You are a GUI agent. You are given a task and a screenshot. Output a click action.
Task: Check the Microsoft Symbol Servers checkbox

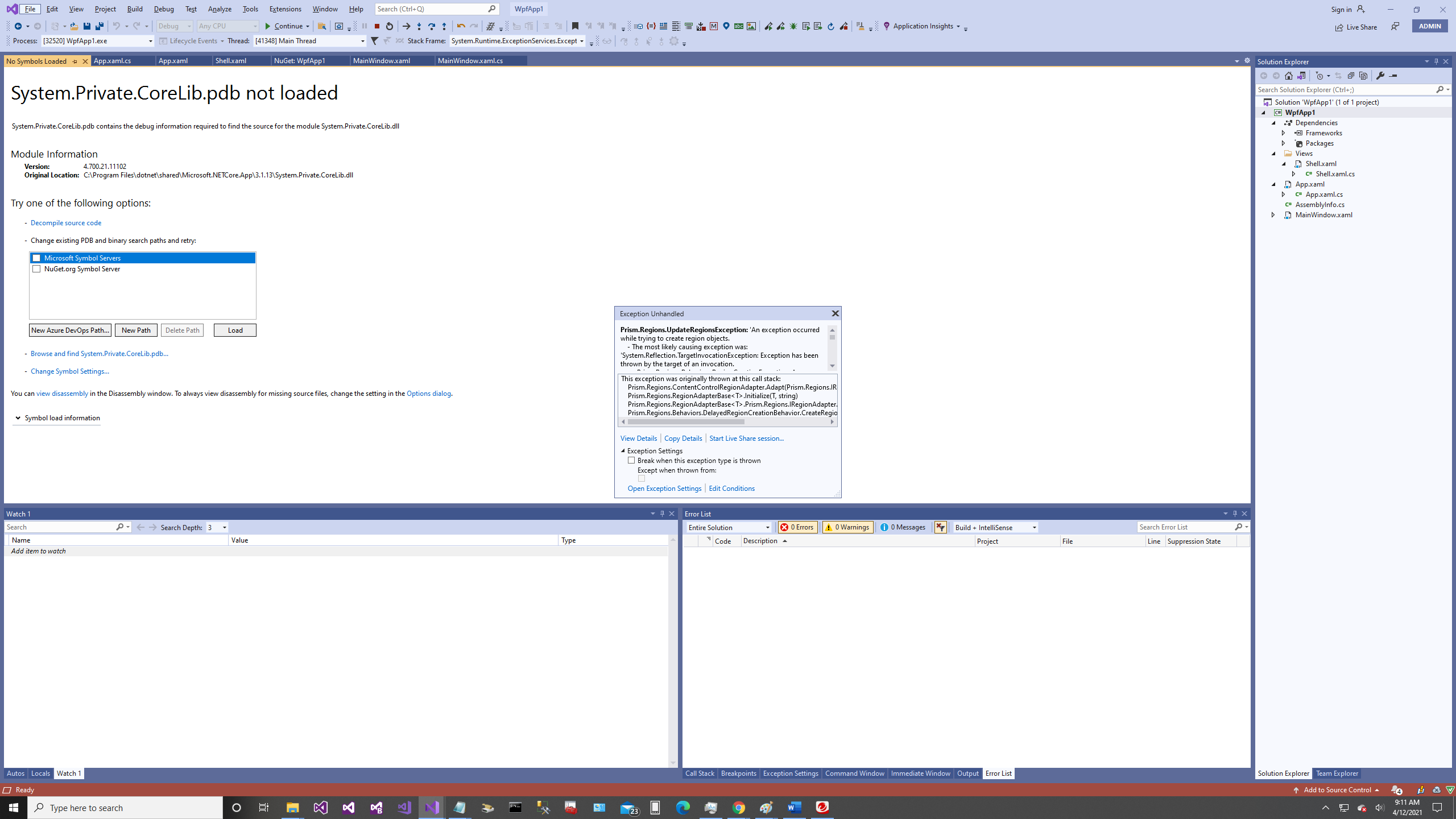click(x=36, y=258)
